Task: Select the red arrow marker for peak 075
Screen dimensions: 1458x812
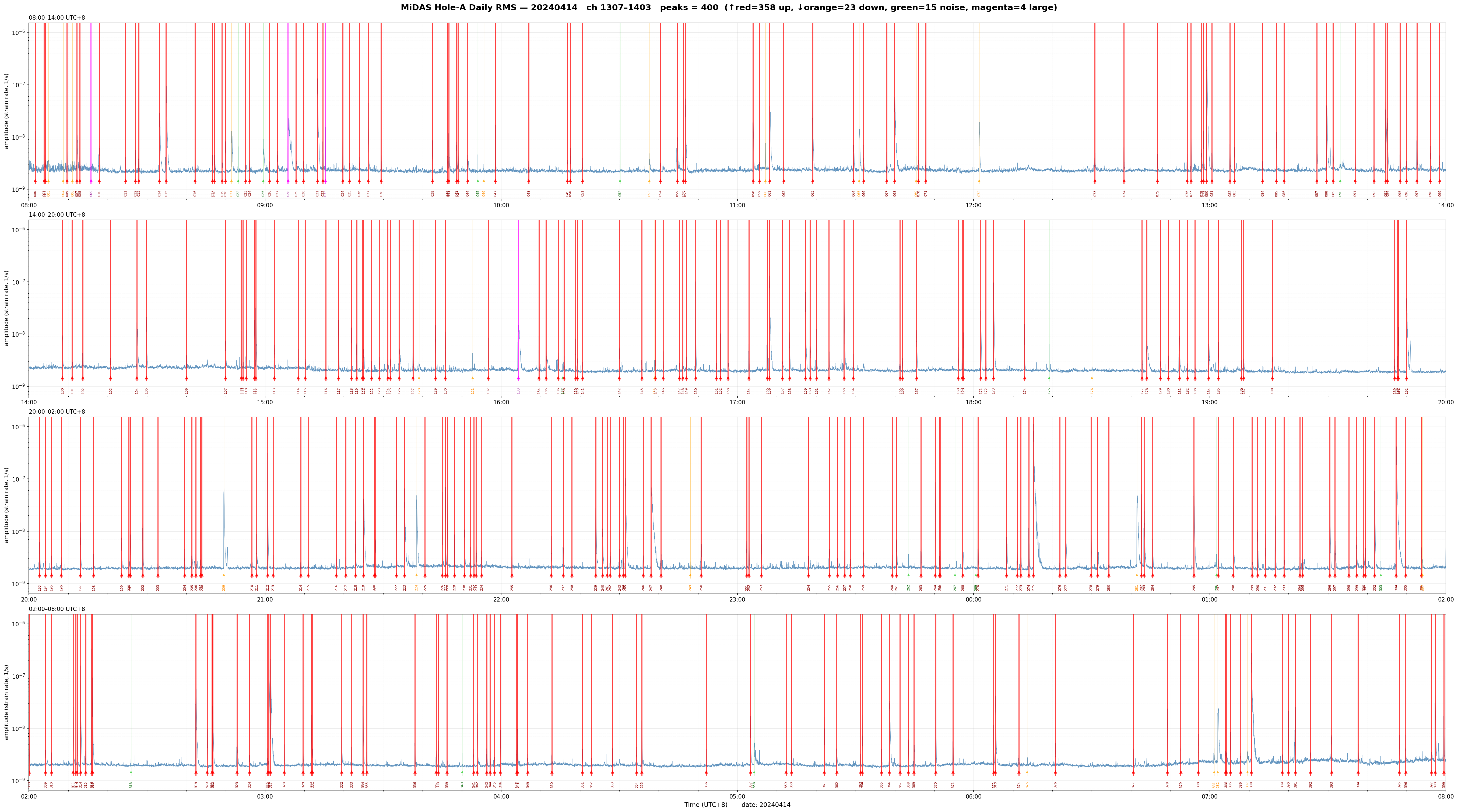Action: click(x=1157, y=181)
